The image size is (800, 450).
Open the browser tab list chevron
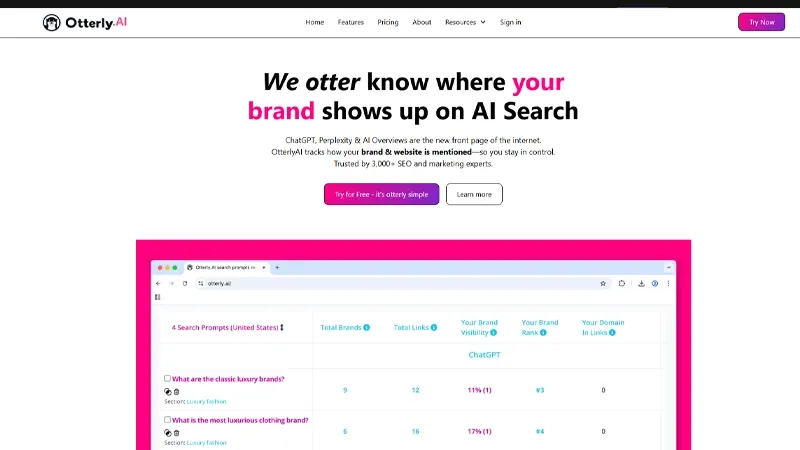(x=667, y=267)
